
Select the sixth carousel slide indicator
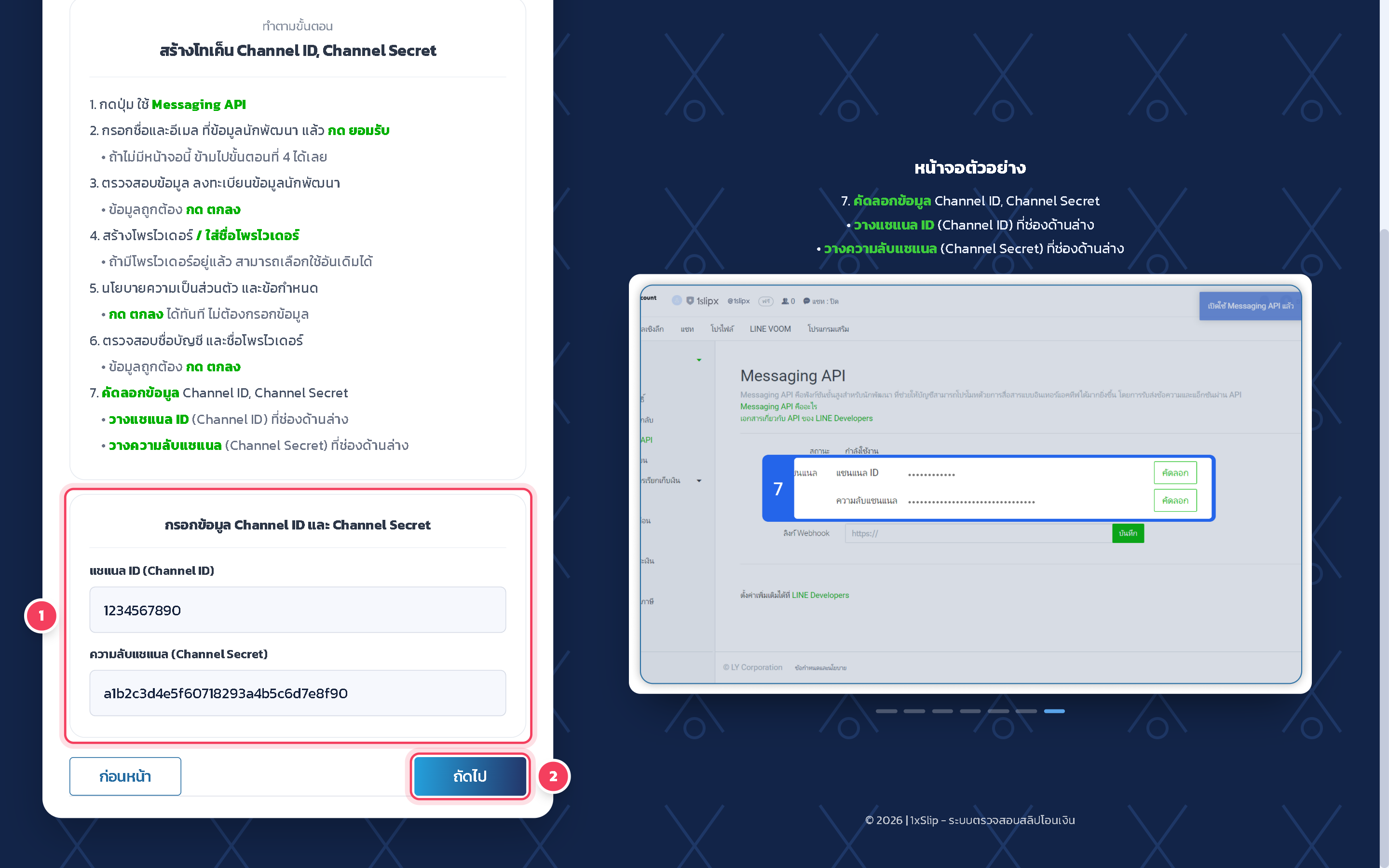click(x=1026, y=711)
